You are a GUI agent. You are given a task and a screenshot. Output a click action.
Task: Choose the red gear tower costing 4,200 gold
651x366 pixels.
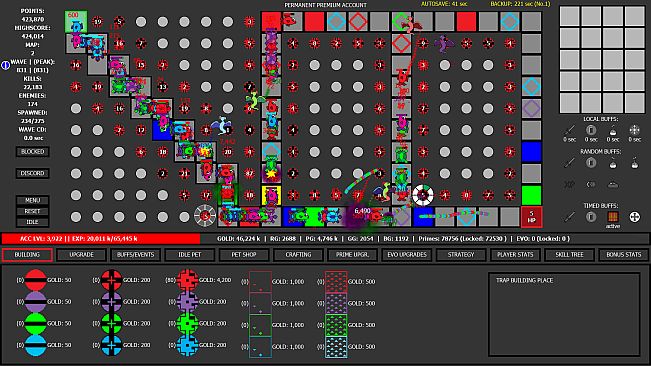[x=187, y=280]
